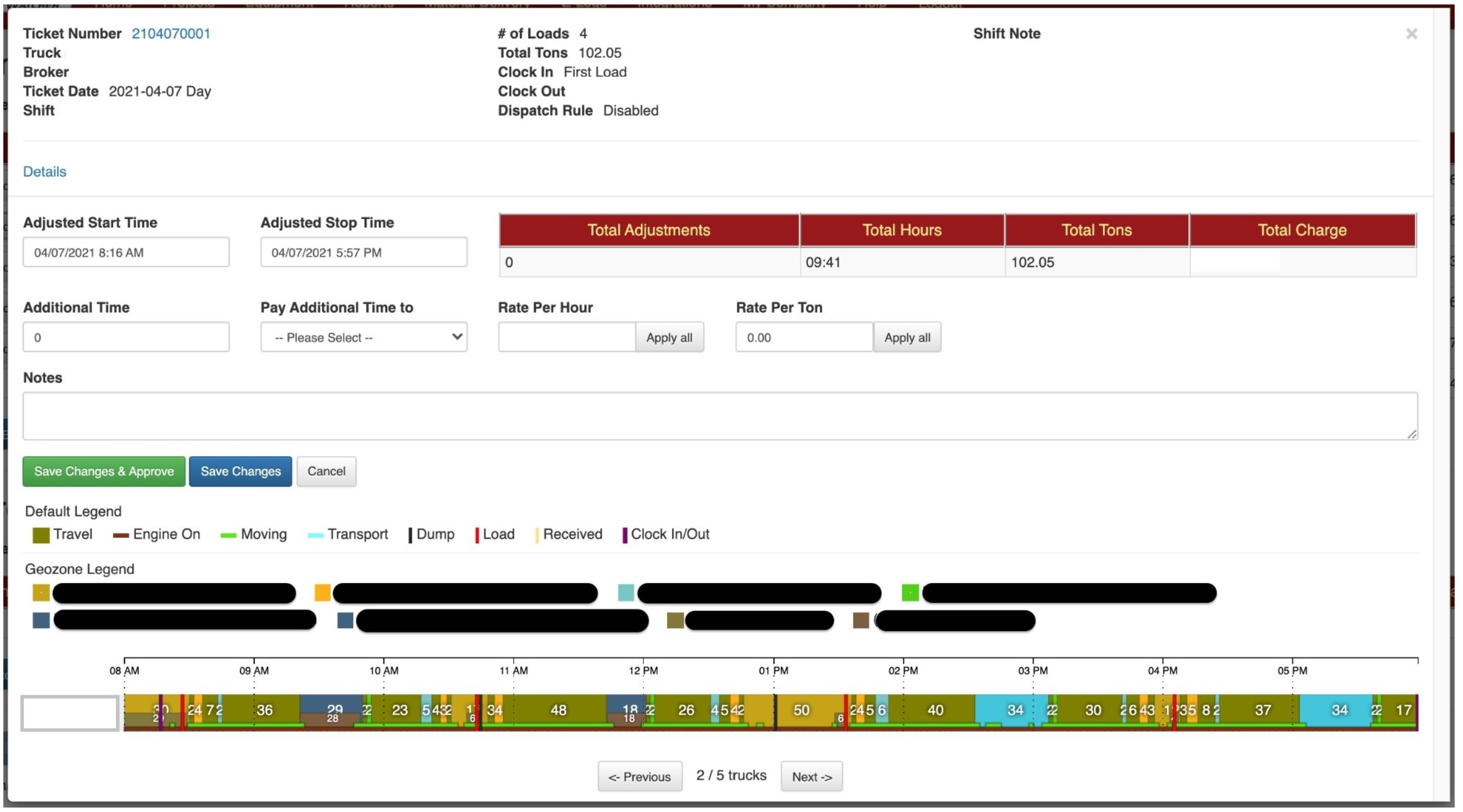Apply all for Rate Per Ton

click(x=907, y=337)
